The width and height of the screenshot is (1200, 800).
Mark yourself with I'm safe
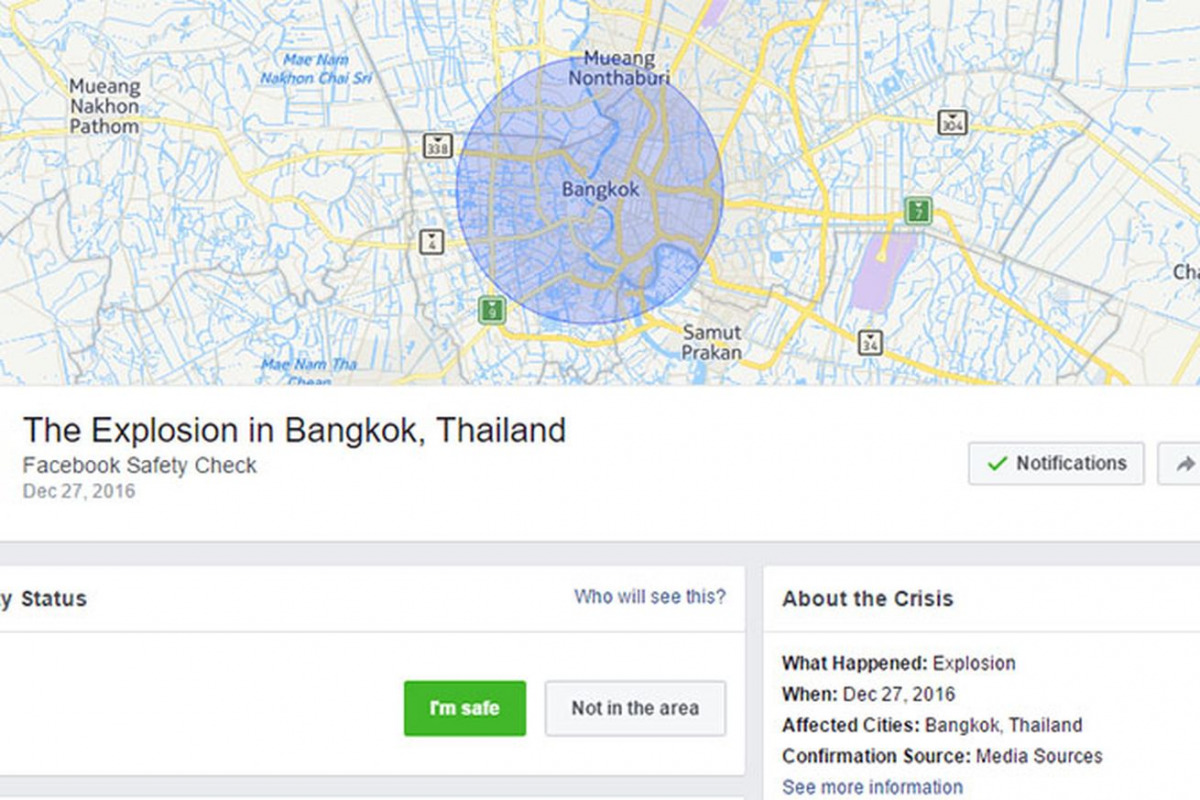tap(465, 708)
